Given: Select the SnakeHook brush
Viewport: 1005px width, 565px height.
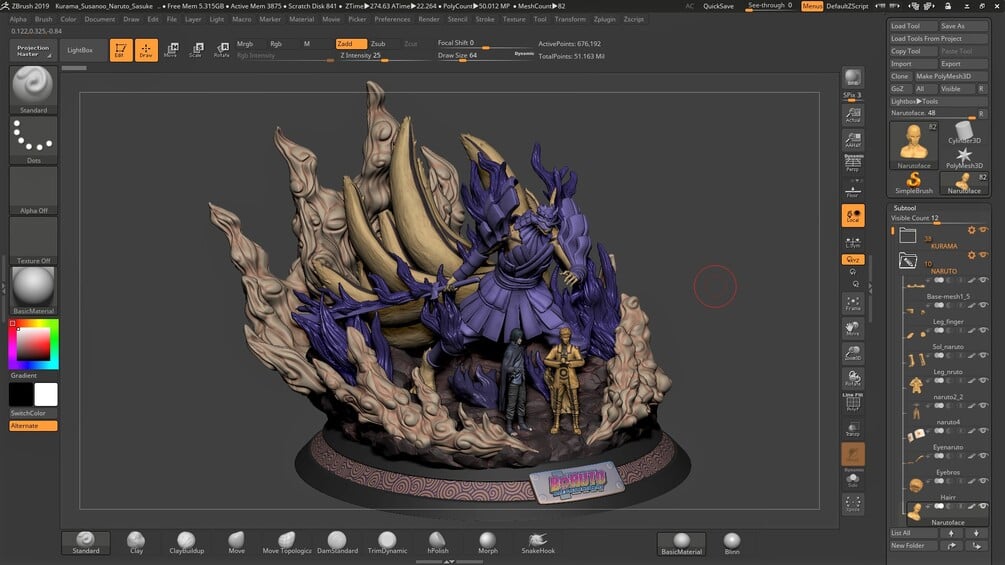Looking at the screenshot, I should point(538,543).
